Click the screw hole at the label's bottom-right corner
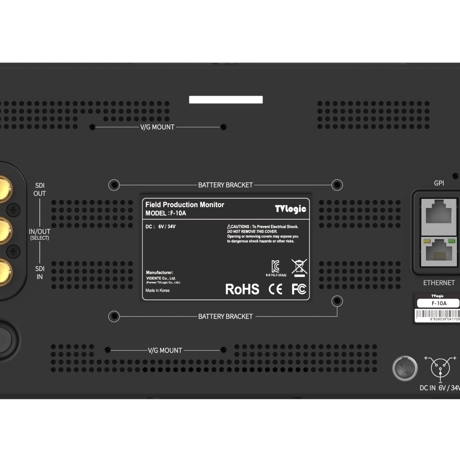The image size is (460, 460). point(337,301)
